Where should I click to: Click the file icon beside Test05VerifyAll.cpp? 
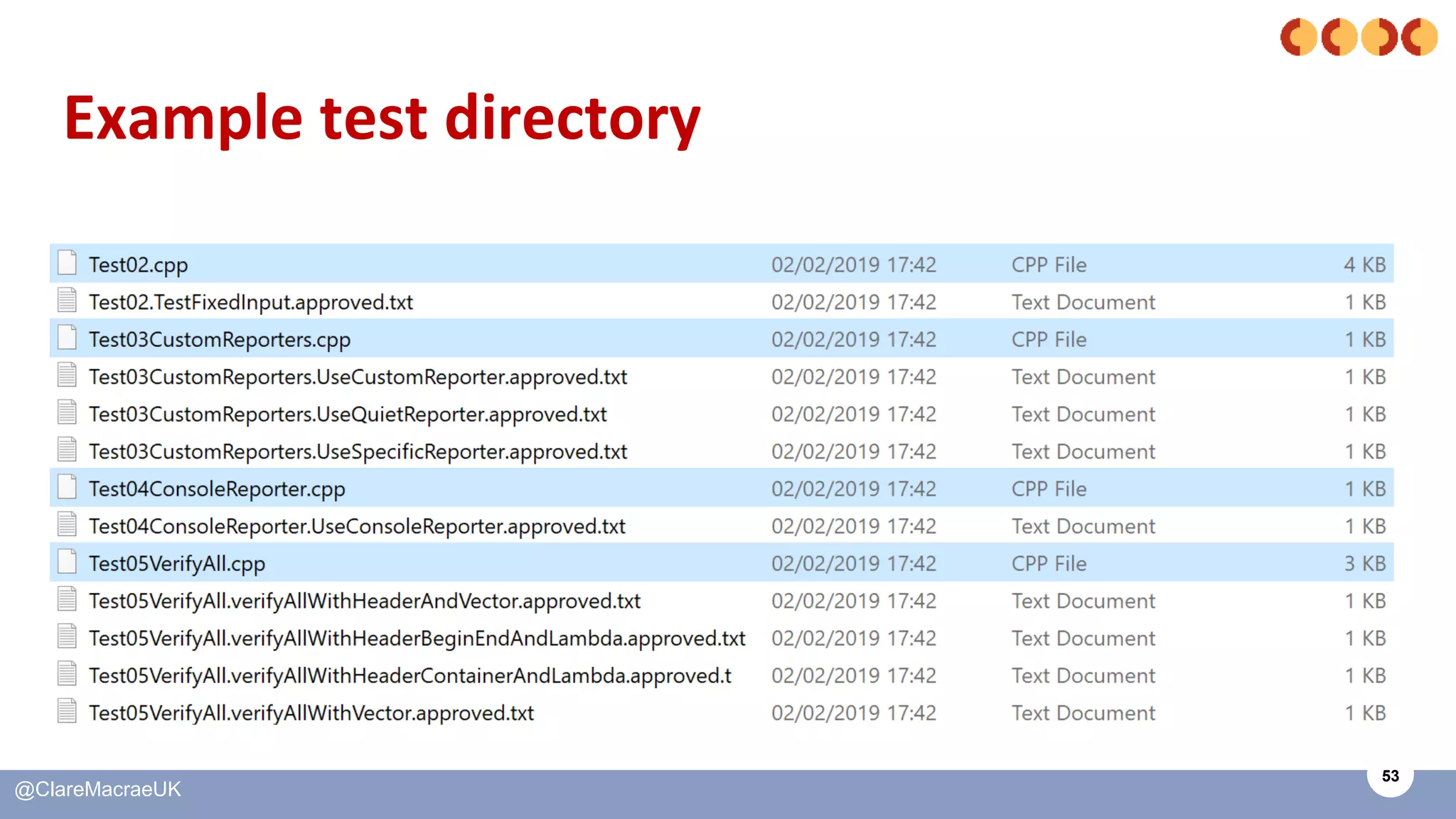click(67, 562)
